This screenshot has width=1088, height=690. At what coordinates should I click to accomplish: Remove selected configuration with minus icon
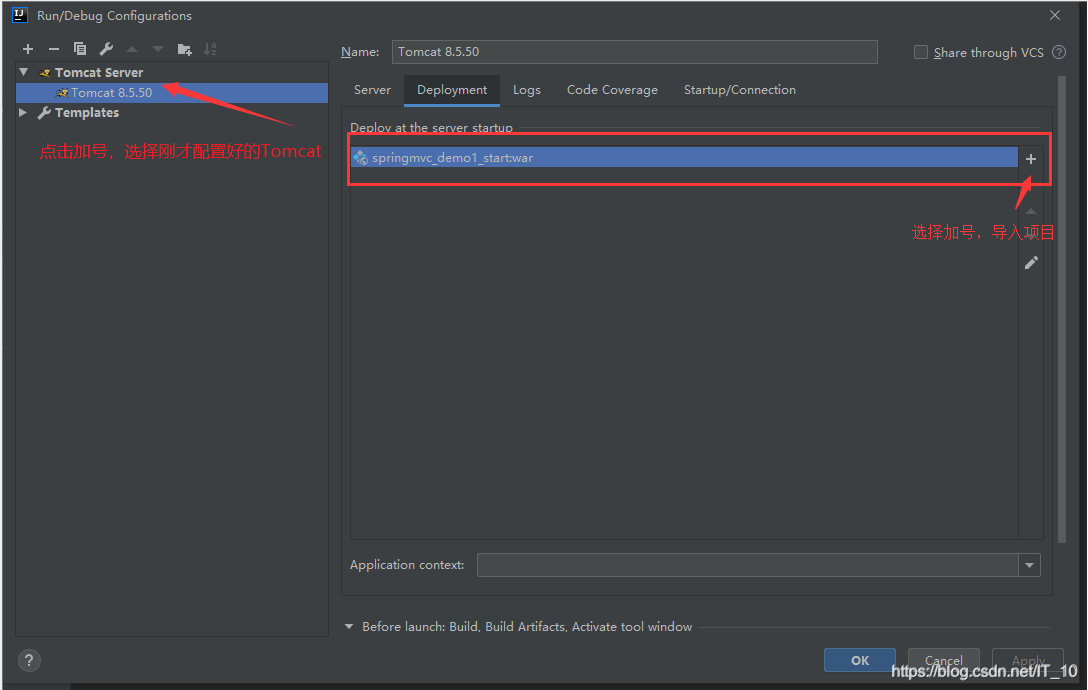(x=53, y=49)
